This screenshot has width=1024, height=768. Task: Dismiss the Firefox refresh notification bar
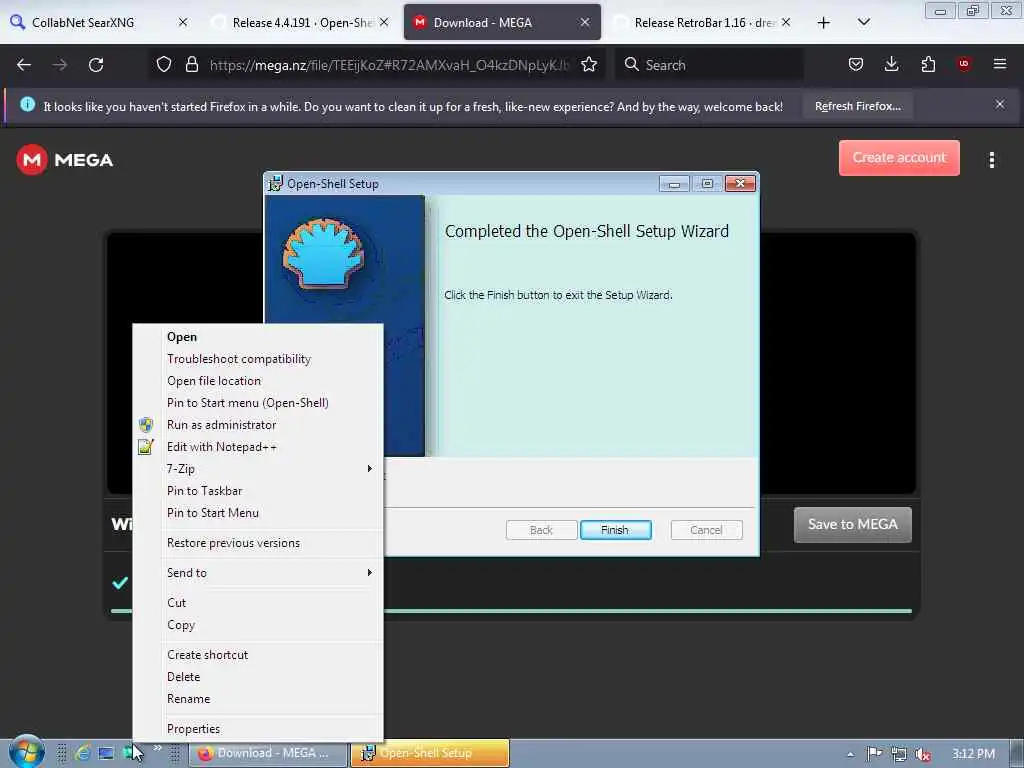click(x=1000, y=104)
